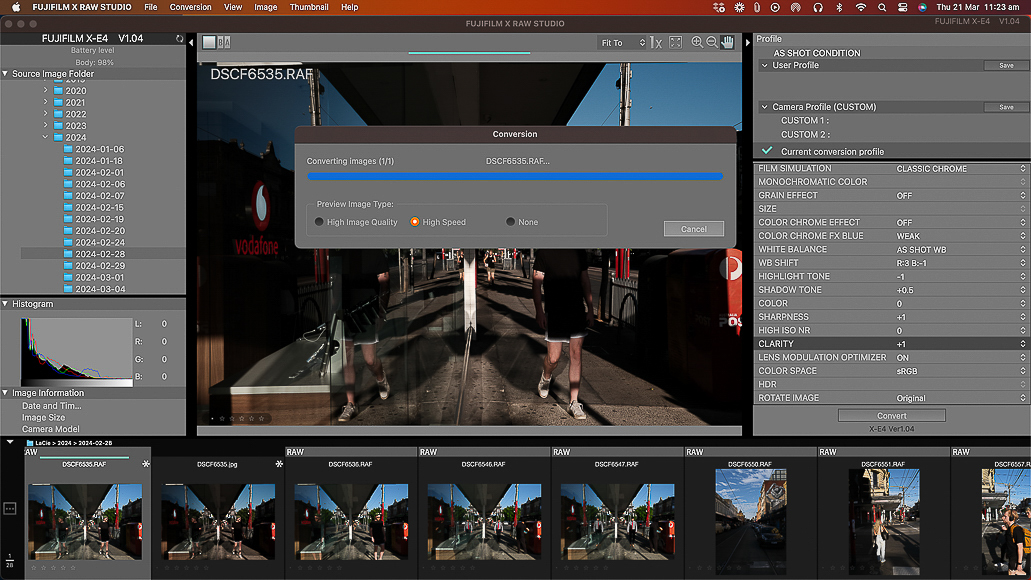Open macOS Spotlight search
The image size is (1031, 580).
(882, 7)
